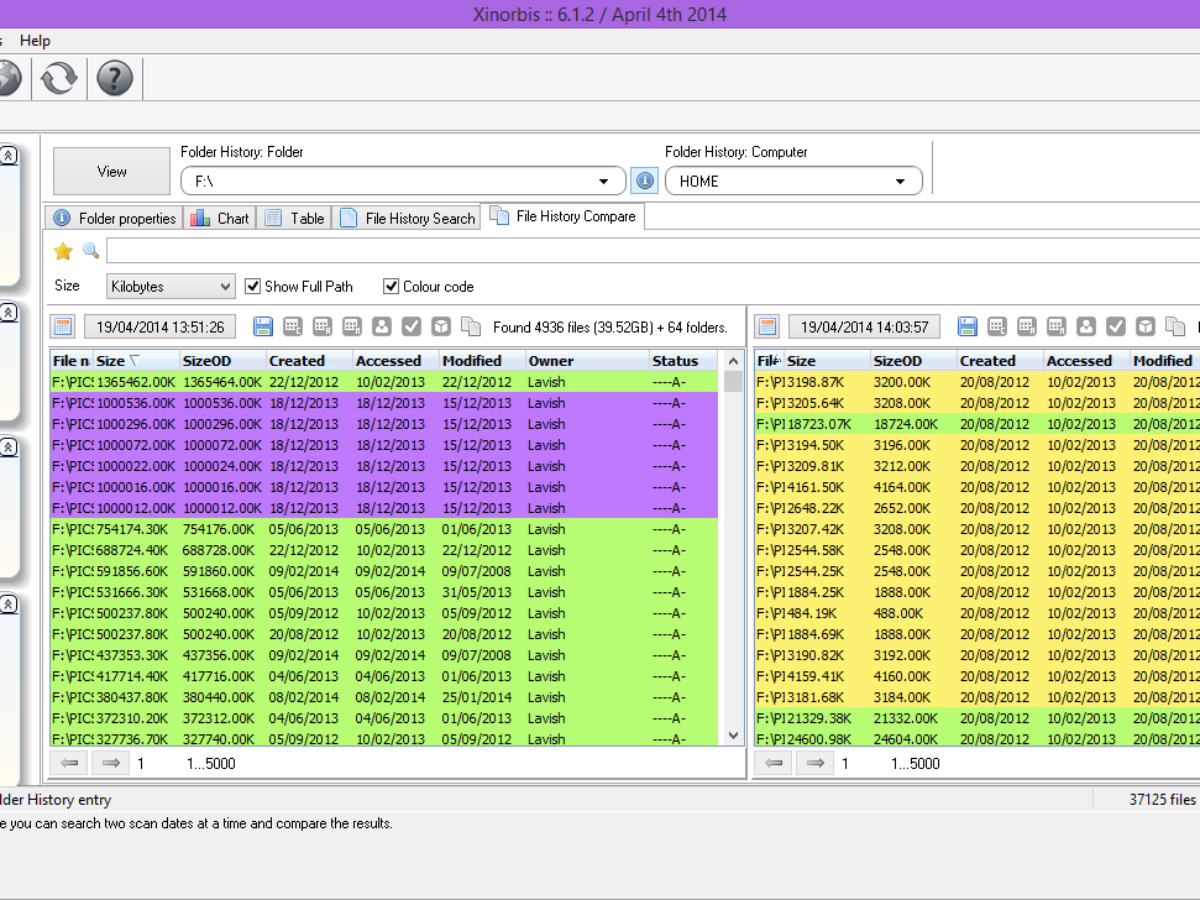Click the refresh arrows toolbar icon
Image resolution: width=1200 pixels, height=900 pixels.
[x=59, y=78]
